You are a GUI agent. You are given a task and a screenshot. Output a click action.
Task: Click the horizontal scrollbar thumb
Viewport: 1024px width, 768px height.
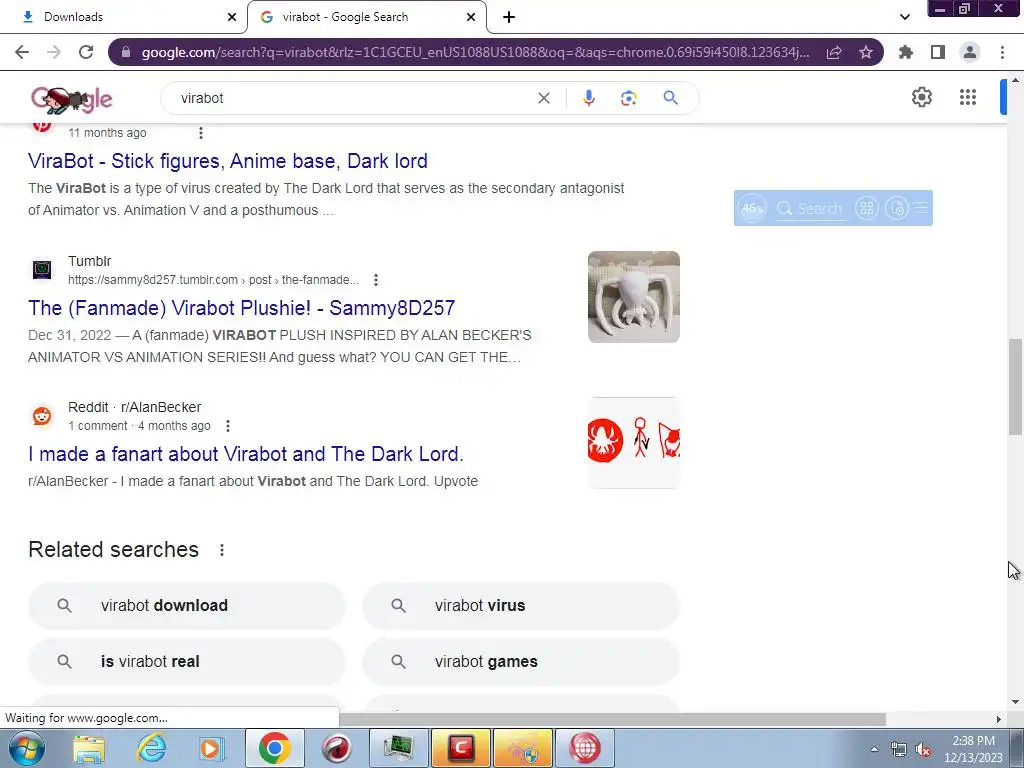[613, 719]
